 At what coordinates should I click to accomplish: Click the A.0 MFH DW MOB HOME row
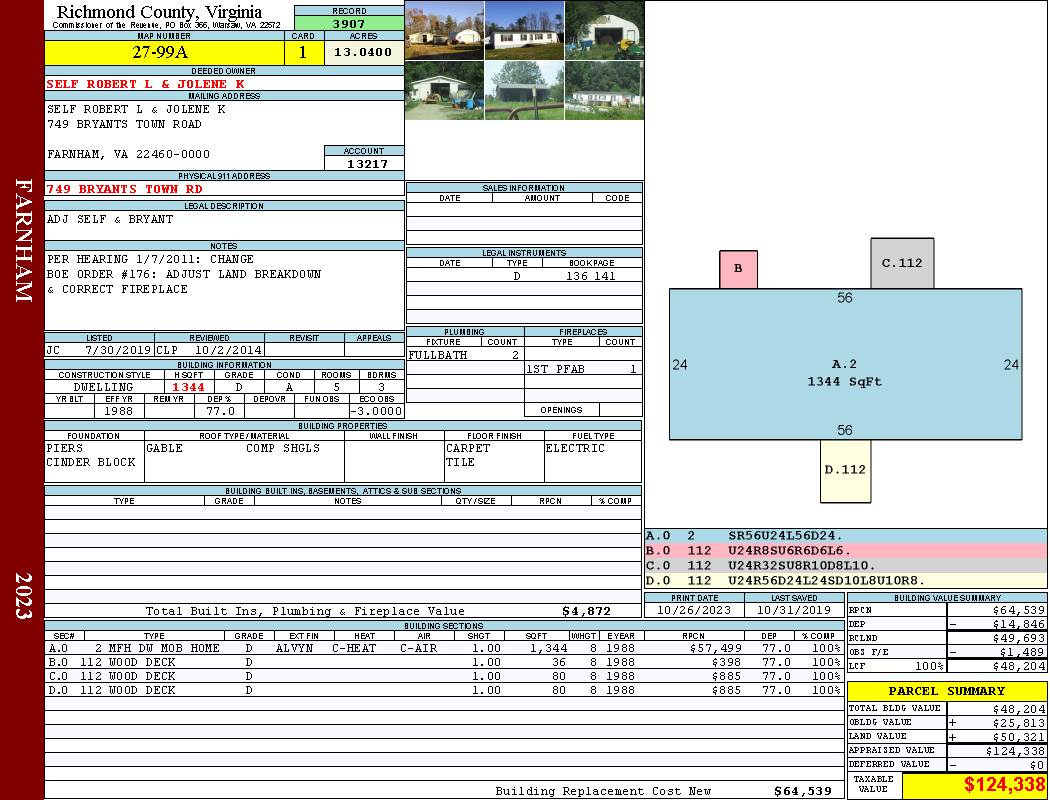pos(444,648)
